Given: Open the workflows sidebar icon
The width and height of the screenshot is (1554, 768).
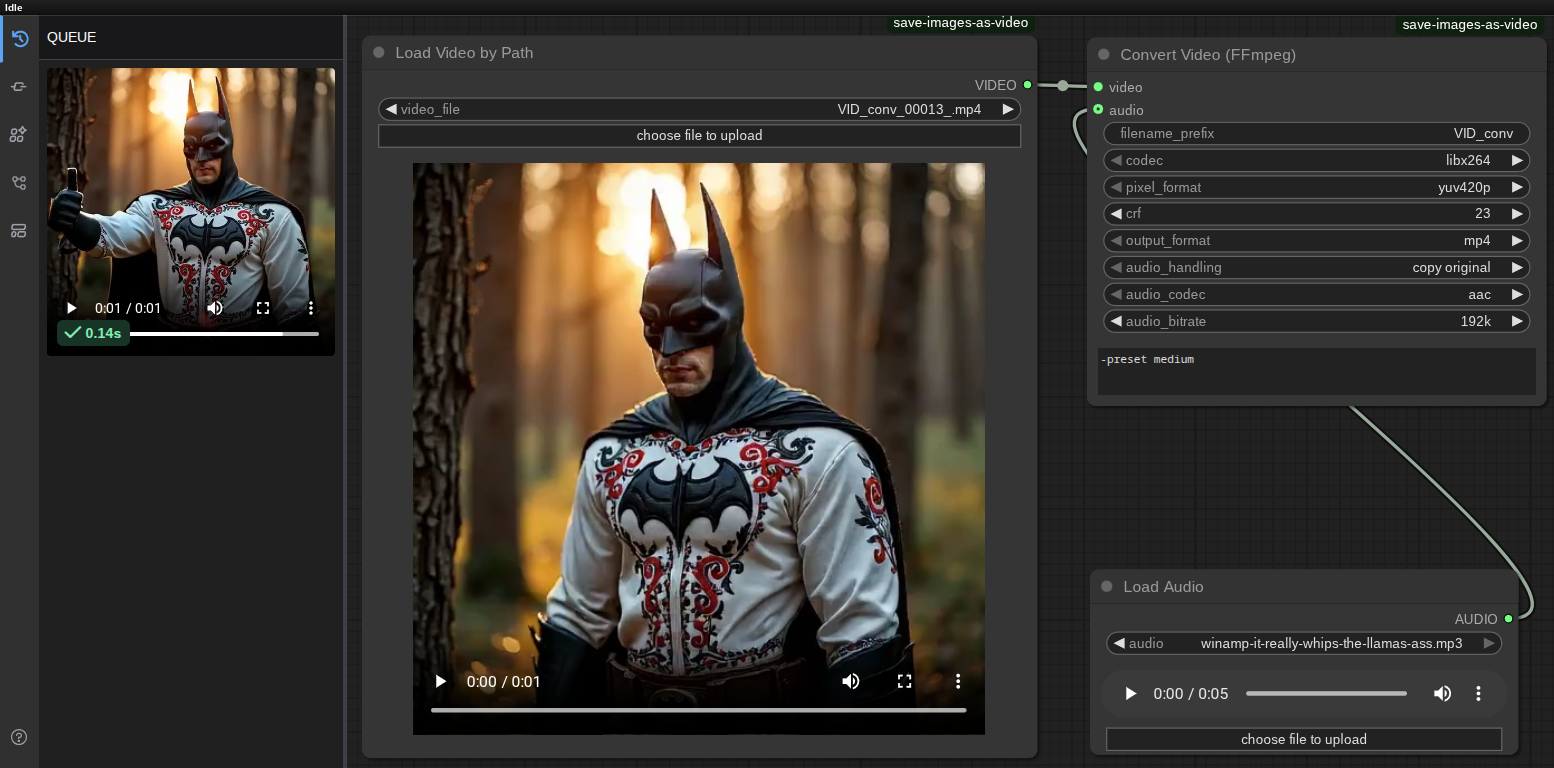Looking at the screenshot, I should [x=19, y=183].
